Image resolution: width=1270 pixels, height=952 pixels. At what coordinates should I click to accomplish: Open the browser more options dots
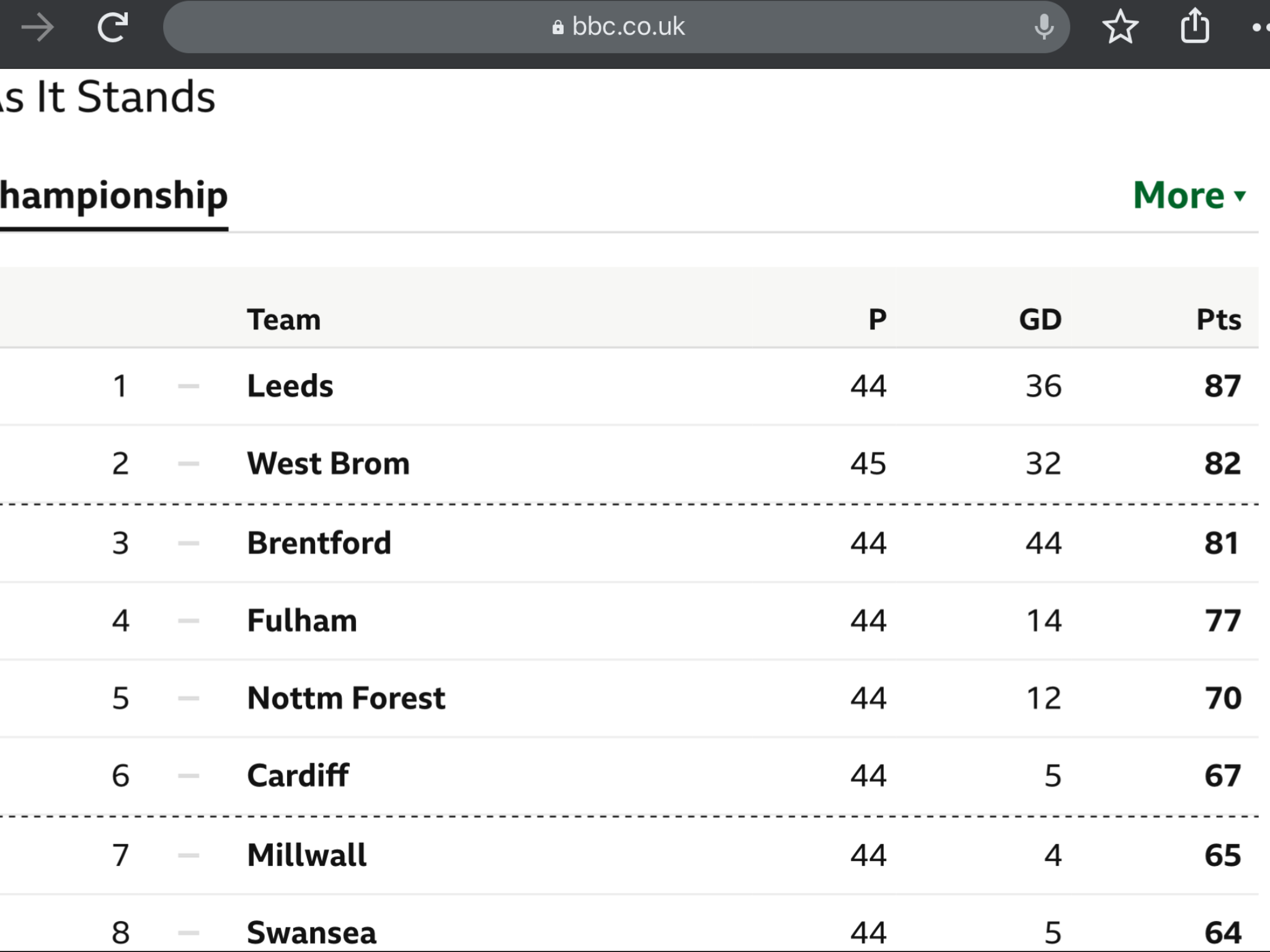[1260, 27]
